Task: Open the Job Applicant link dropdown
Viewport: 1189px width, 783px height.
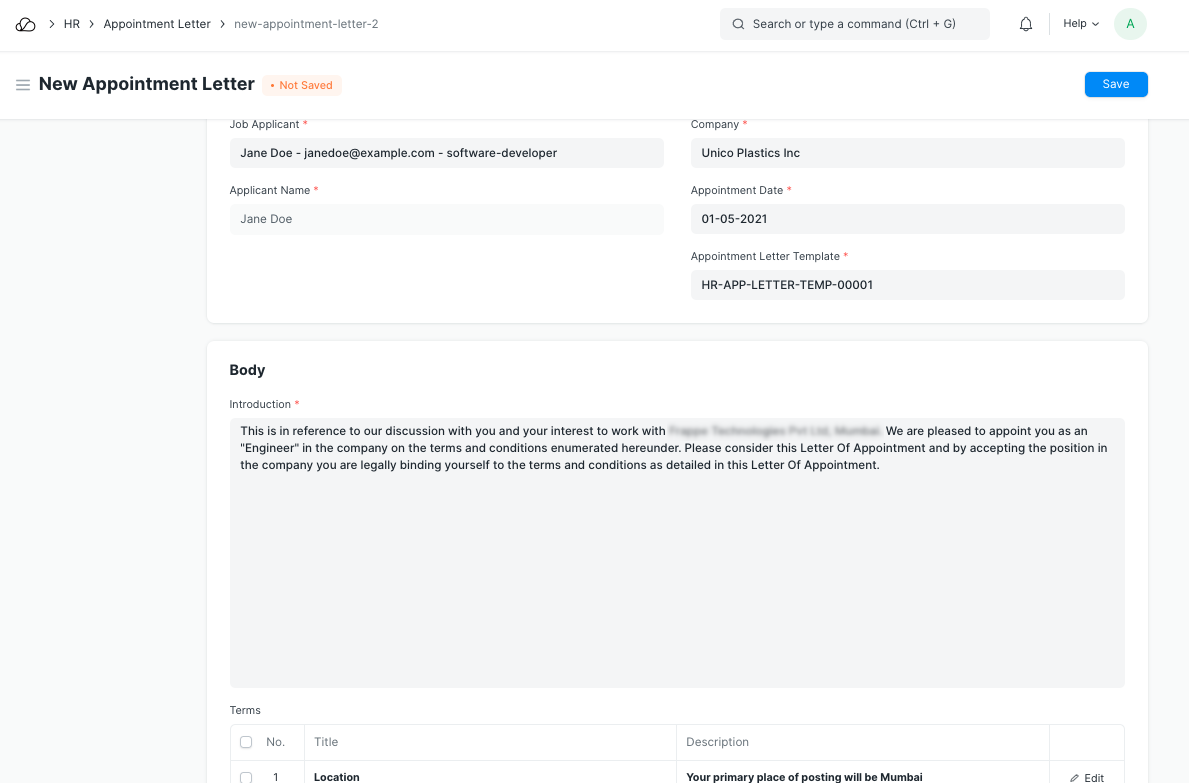Action: tap(446, 153)
